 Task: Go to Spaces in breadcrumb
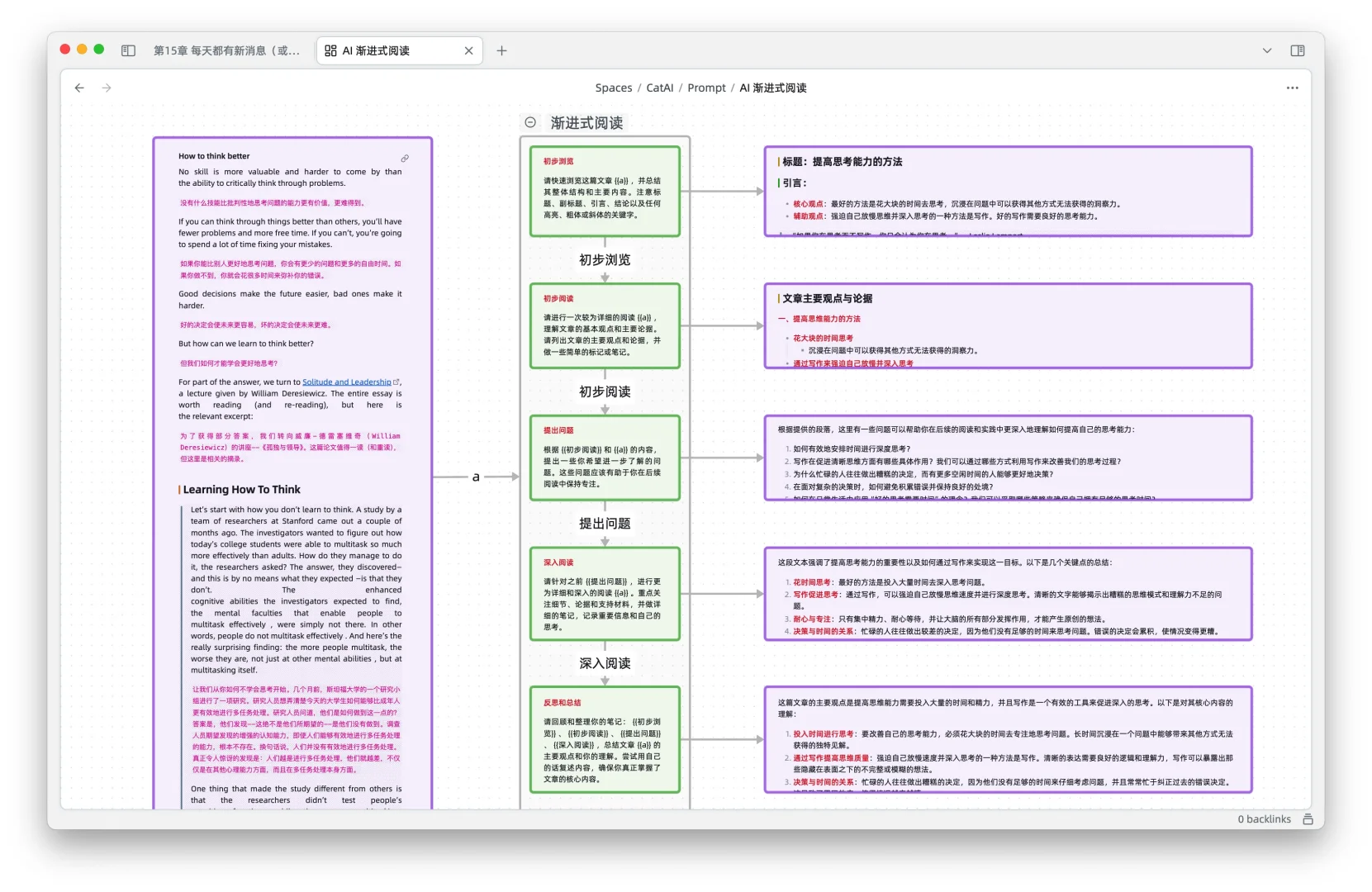(x=613, y=88)
